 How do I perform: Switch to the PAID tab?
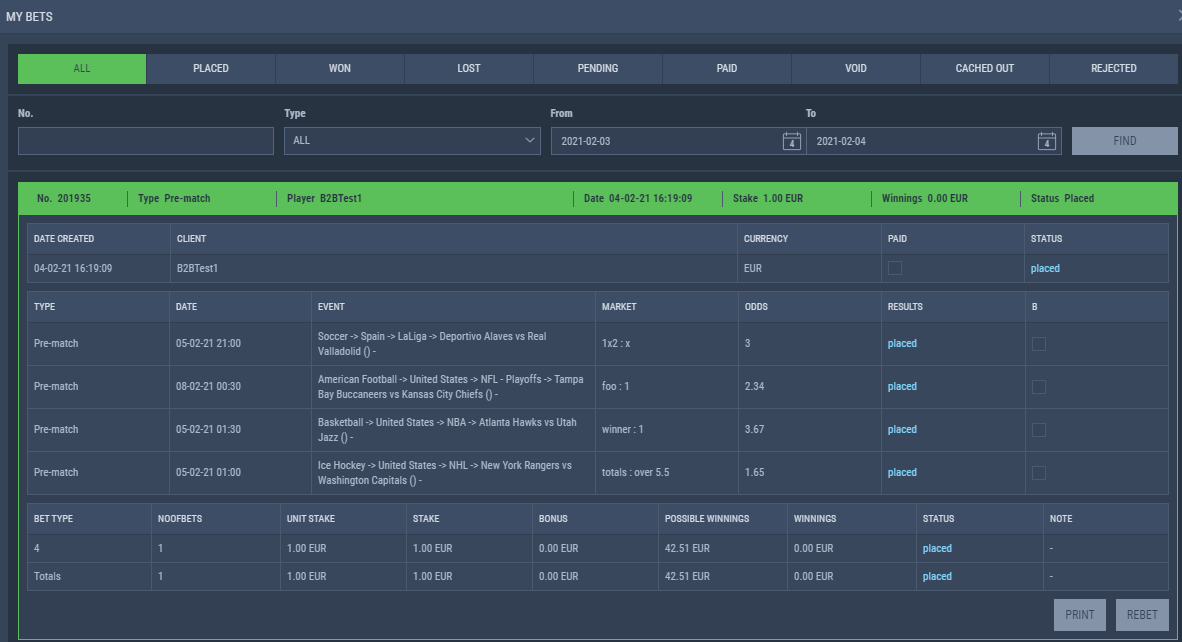click(x=727, y=69)
